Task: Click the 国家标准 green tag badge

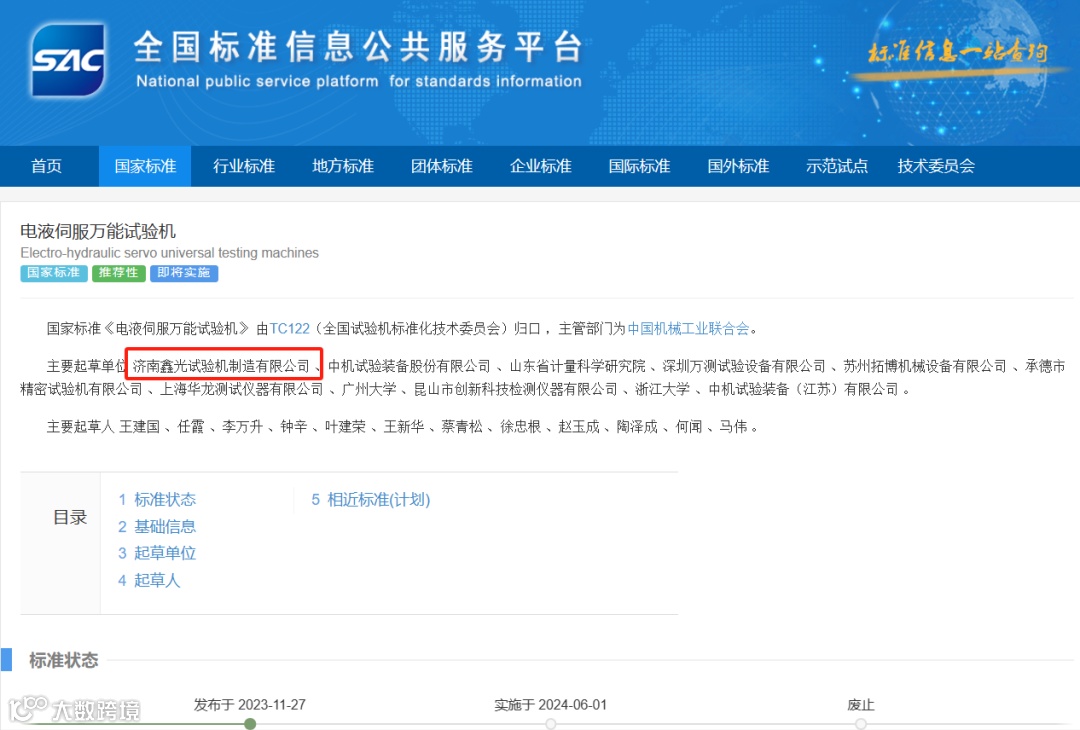Action: pos(54,273)
